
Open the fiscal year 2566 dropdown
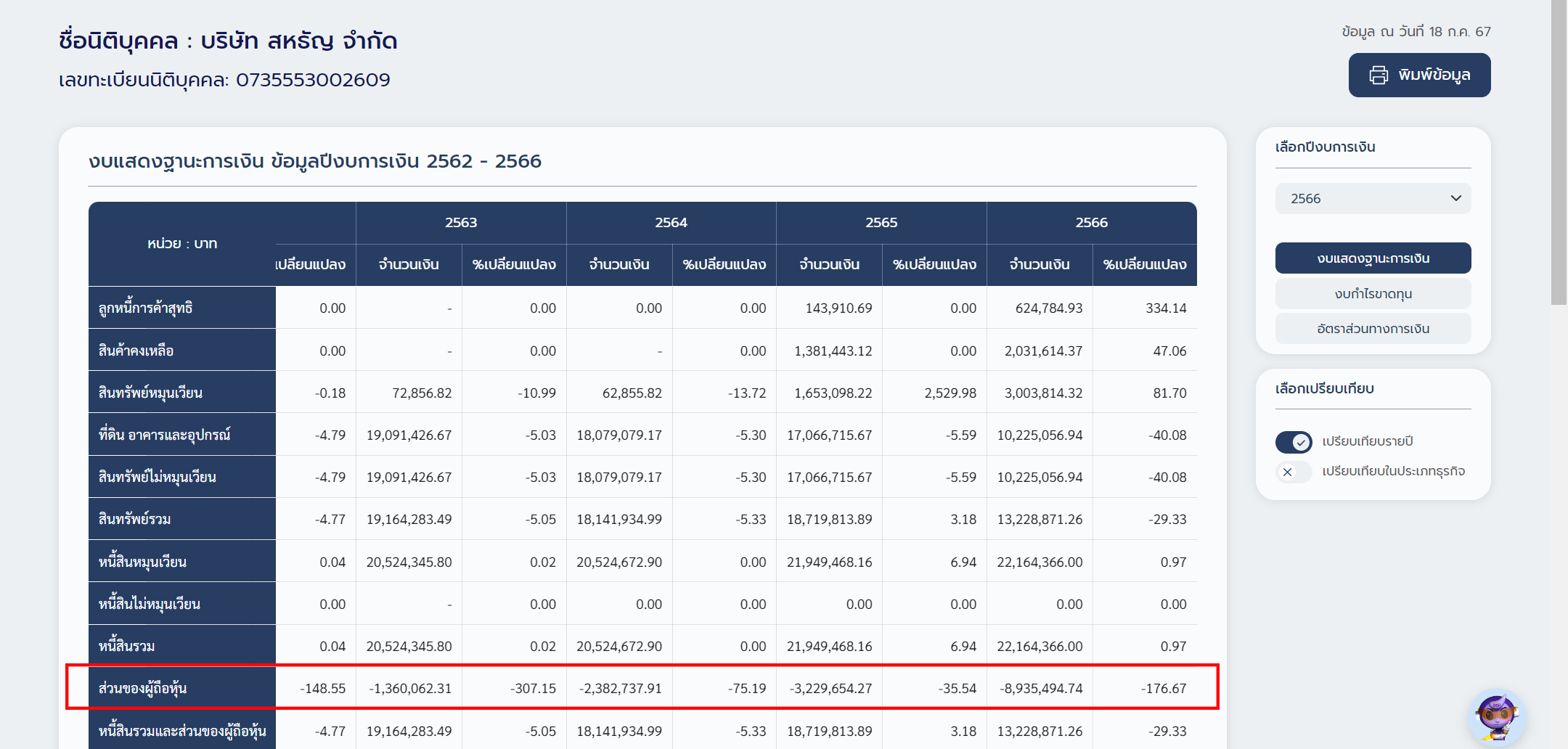coord(1372,199)
